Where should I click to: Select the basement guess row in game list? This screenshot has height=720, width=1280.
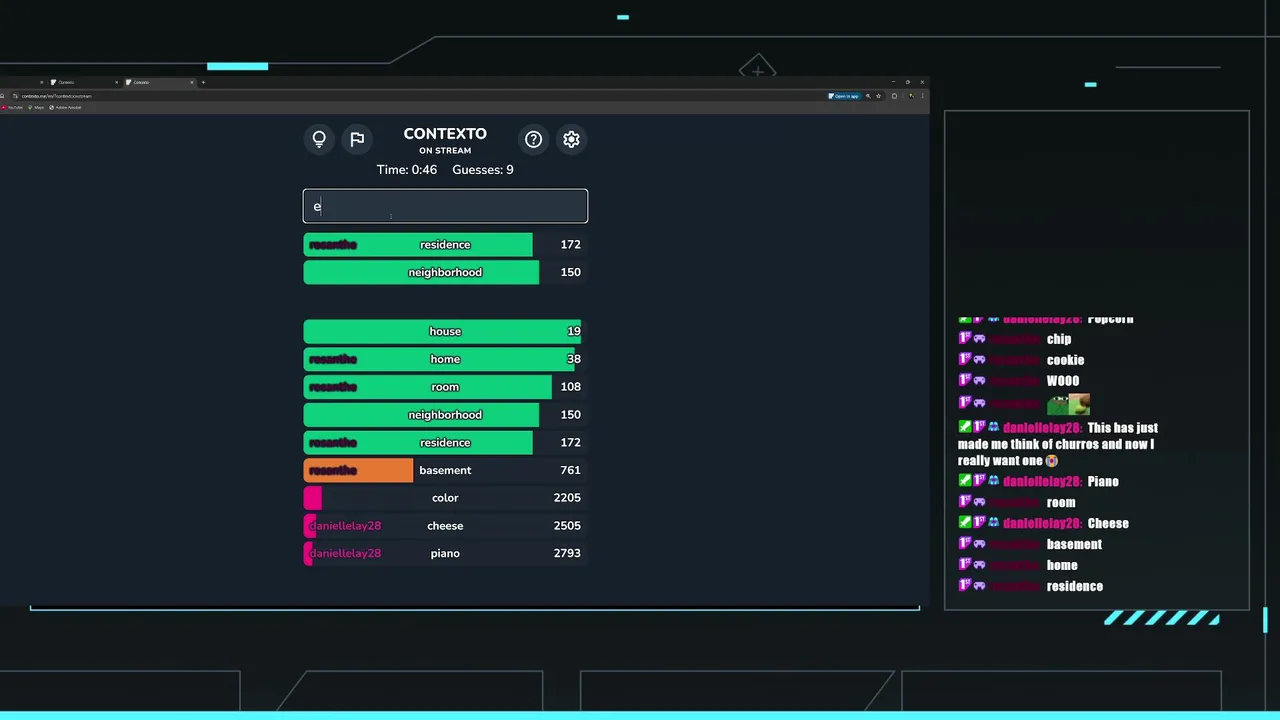click(445, 470)
